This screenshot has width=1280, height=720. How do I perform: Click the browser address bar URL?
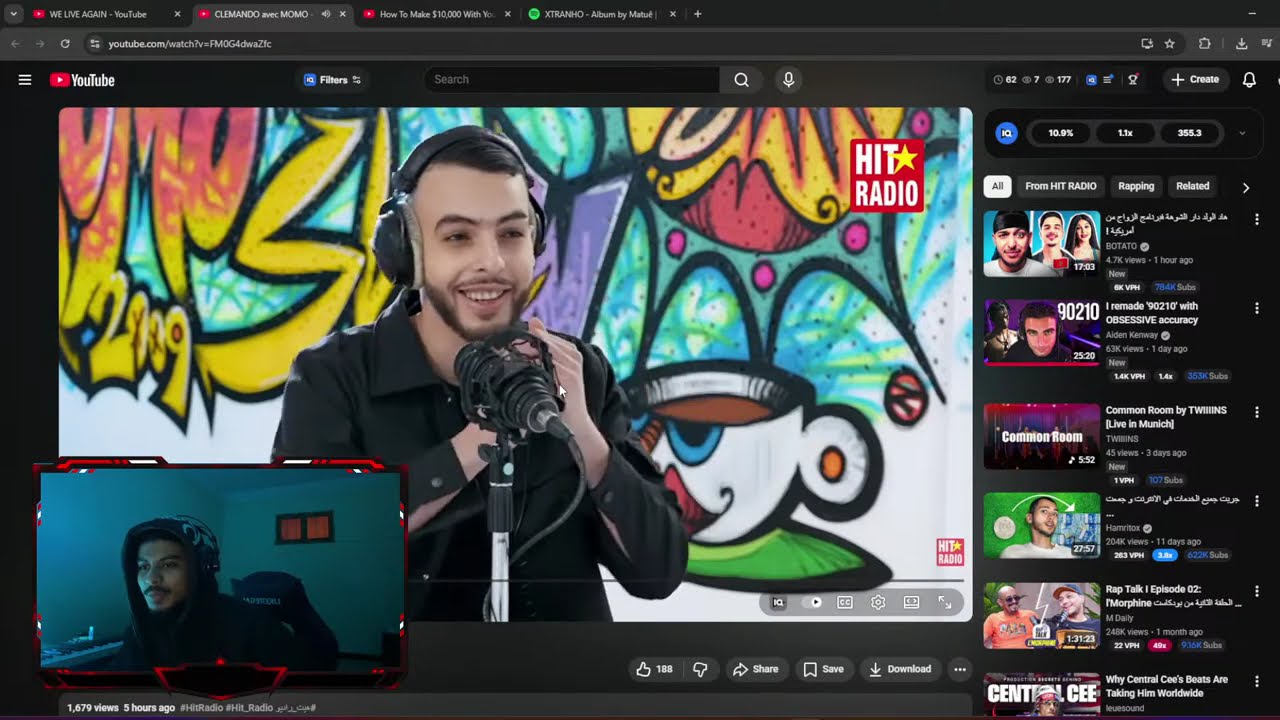pyautogui.click(x=190, y=44)
